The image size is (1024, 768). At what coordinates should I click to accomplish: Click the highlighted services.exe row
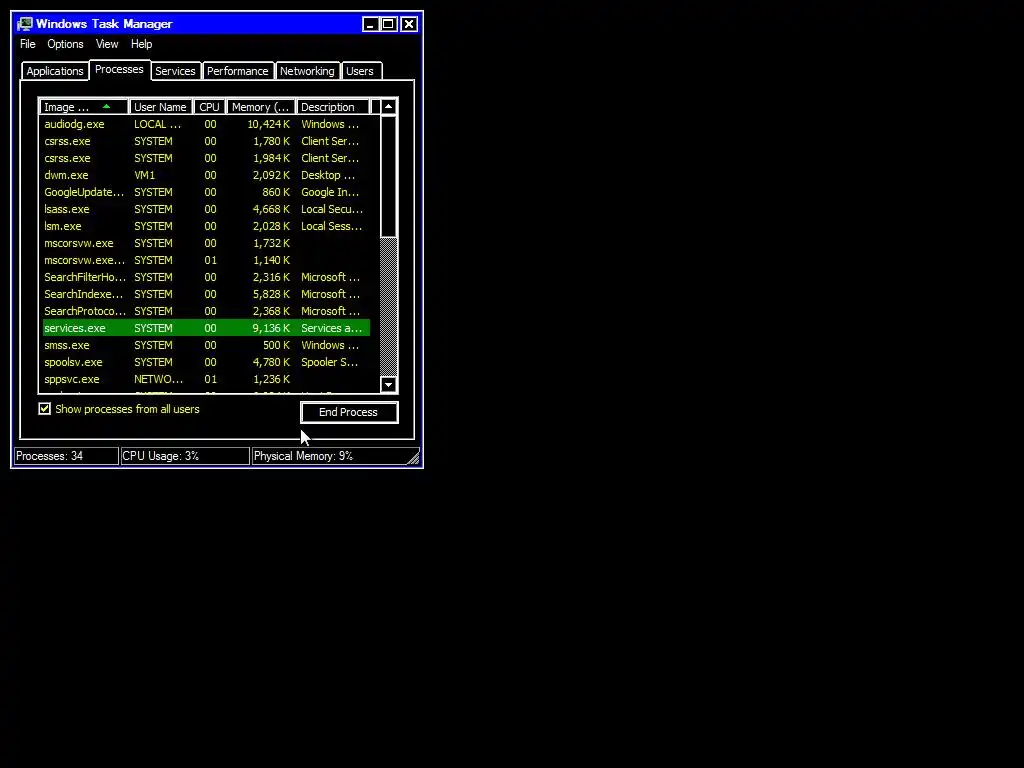click(x=206, y=328)
